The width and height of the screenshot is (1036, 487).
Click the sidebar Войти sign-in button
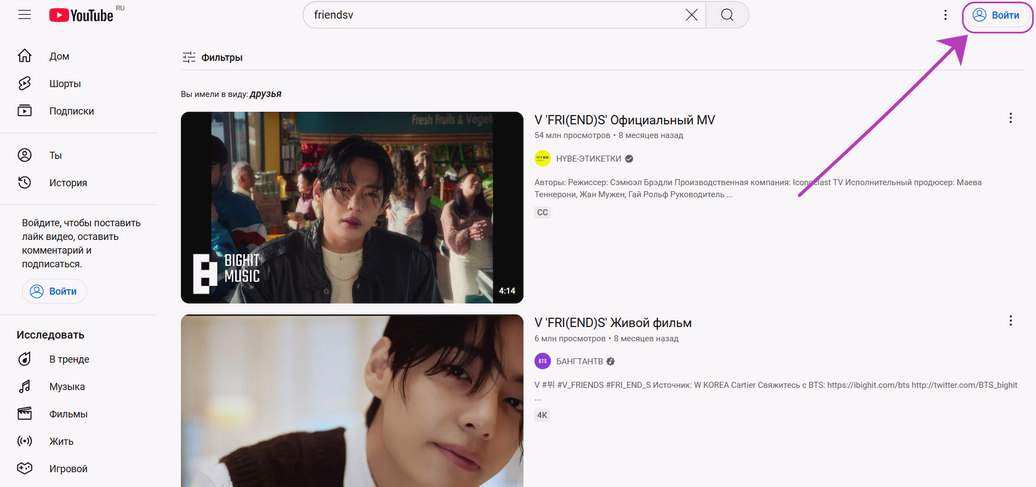click(x=54, y=291)
